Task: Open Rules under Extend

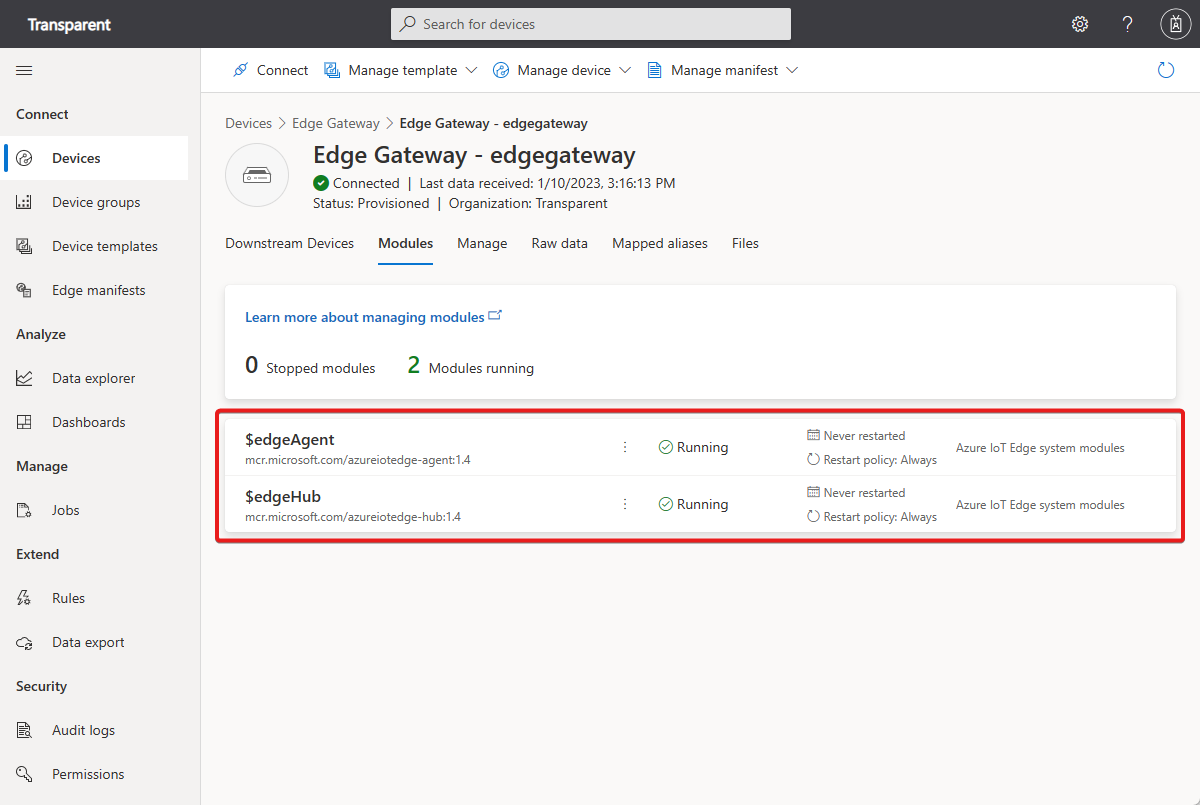Action: (67, 598)
